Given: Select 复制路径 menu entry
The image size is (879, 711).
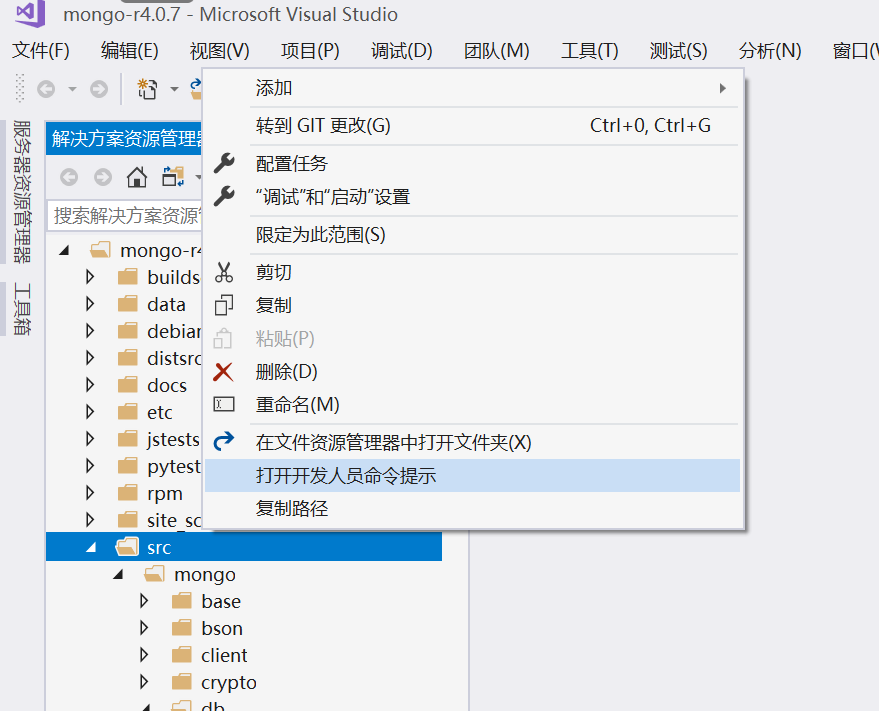Looking at the screenshot, I should pyautogui.click(x=472, y=509).
